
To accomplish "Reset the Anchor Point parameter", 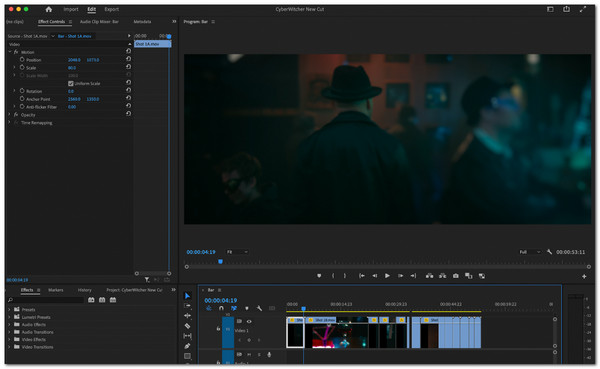I will 128,98.
